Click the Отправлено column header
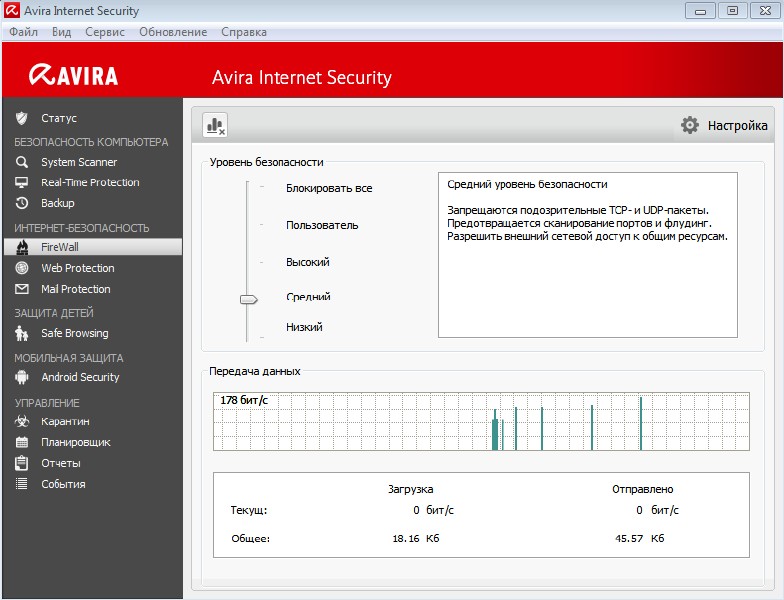The image size is (784, 600). pos(642,489)
